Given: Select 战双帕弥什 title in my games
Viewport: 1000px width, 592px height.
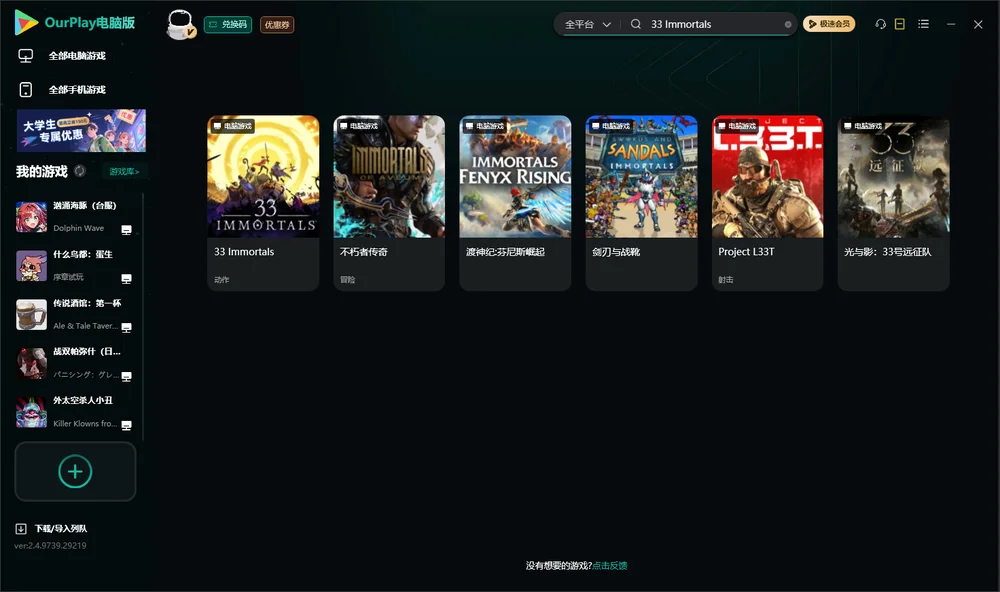Looking at the screenshot, I should (87, 352).
